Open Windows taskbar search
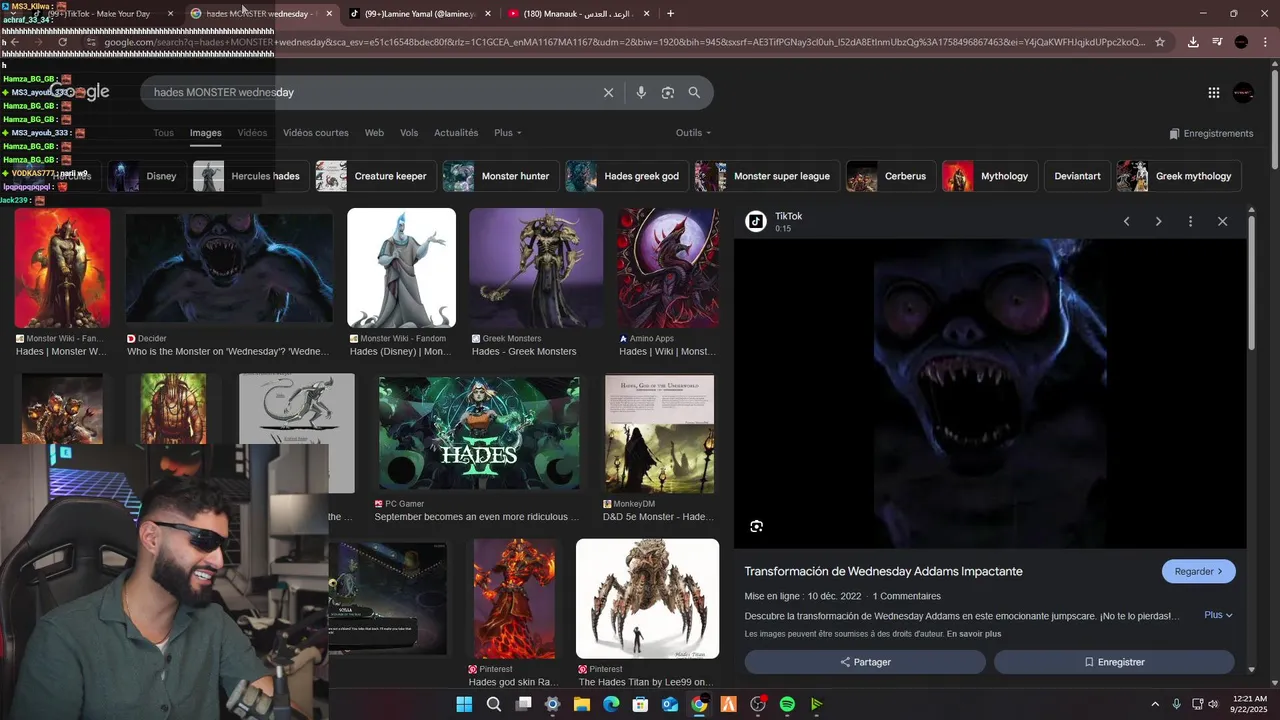This screenshot has height=720, width=1280. [x=494, y=704]
